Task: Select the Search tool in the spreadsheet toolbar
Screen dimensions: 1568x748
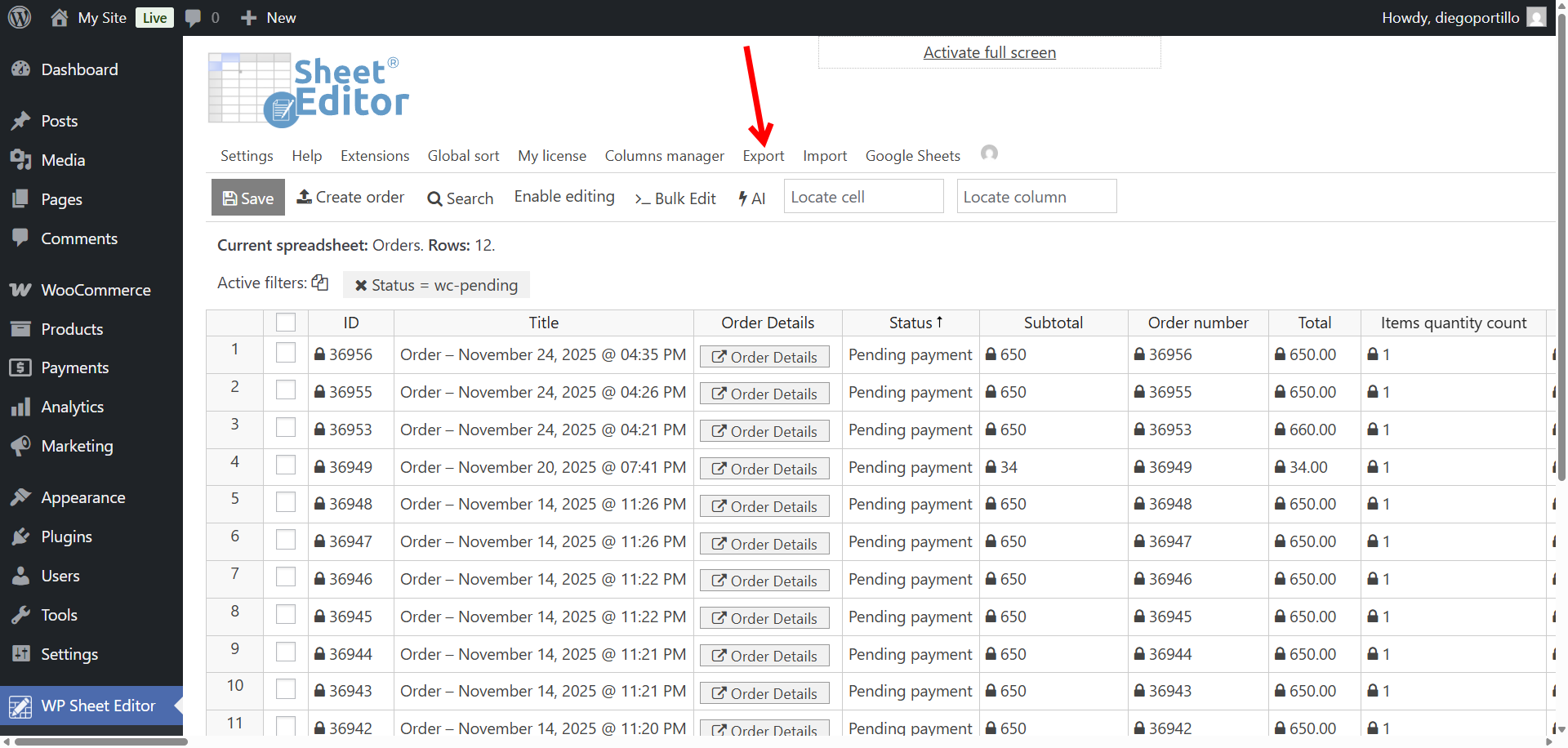Action: click(x=460, y=198)
